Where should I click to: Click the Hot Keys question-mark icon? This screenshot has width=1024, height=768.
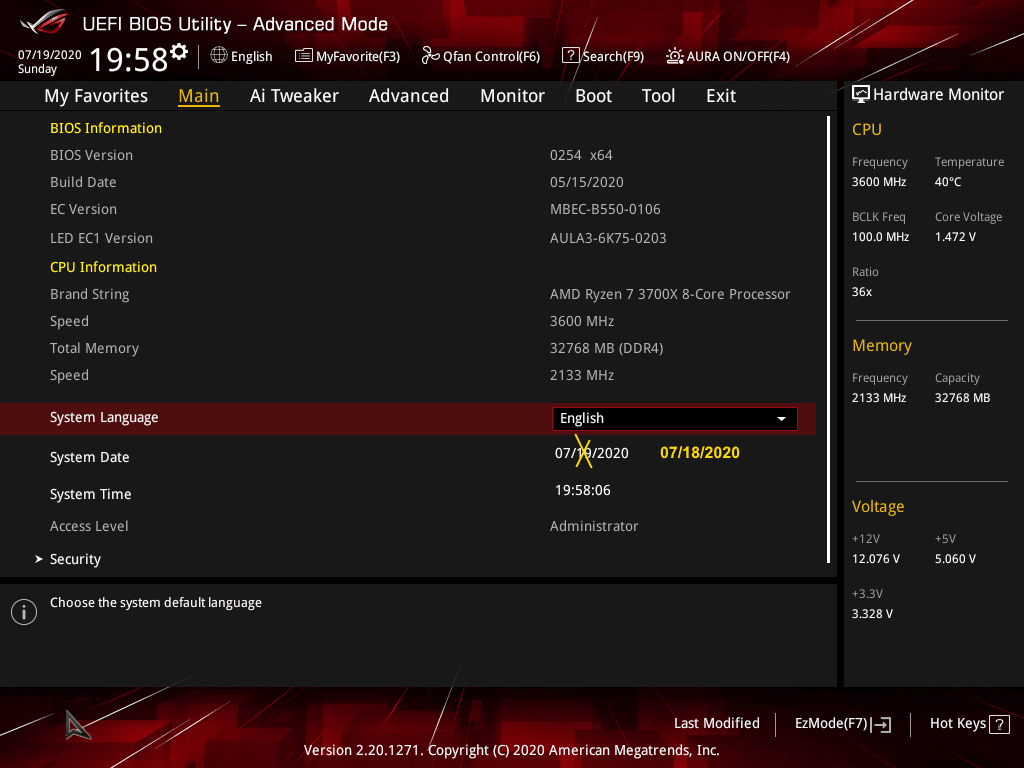[x=999, y=724]
